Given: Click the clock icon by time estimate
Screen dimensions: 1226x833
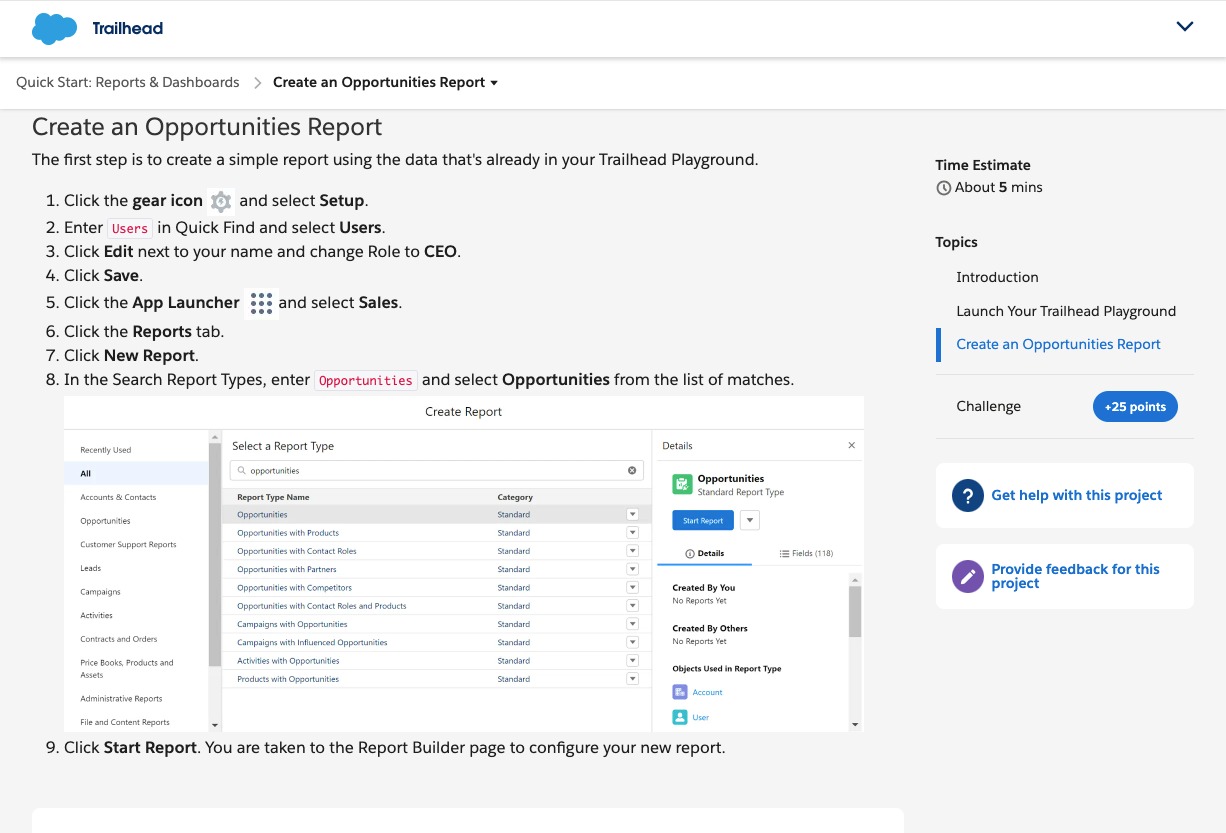Looking at the screenshot, I should coord(943,188).
